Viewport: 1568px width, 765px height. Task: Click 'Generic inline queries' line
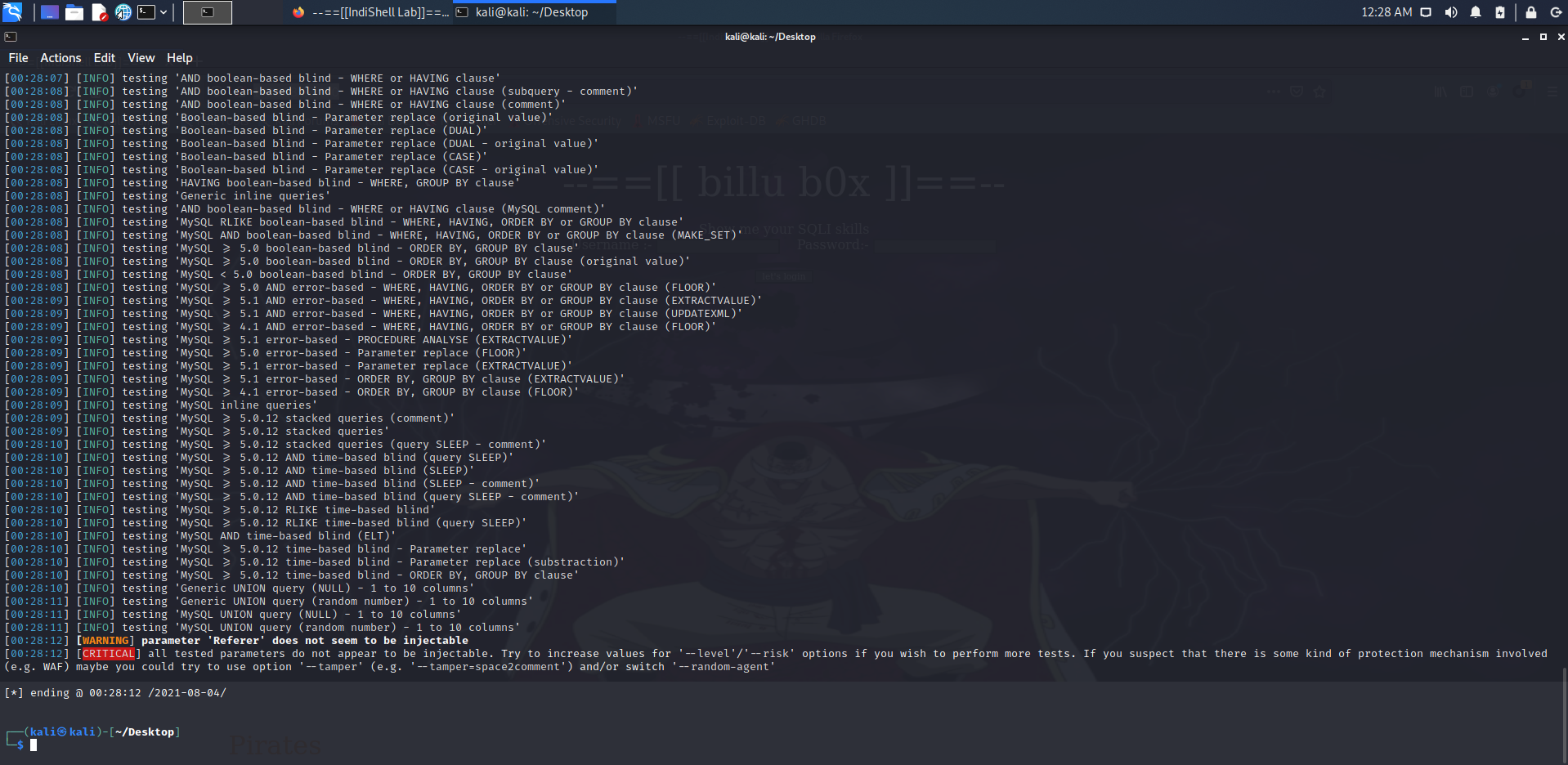[168, 196]
